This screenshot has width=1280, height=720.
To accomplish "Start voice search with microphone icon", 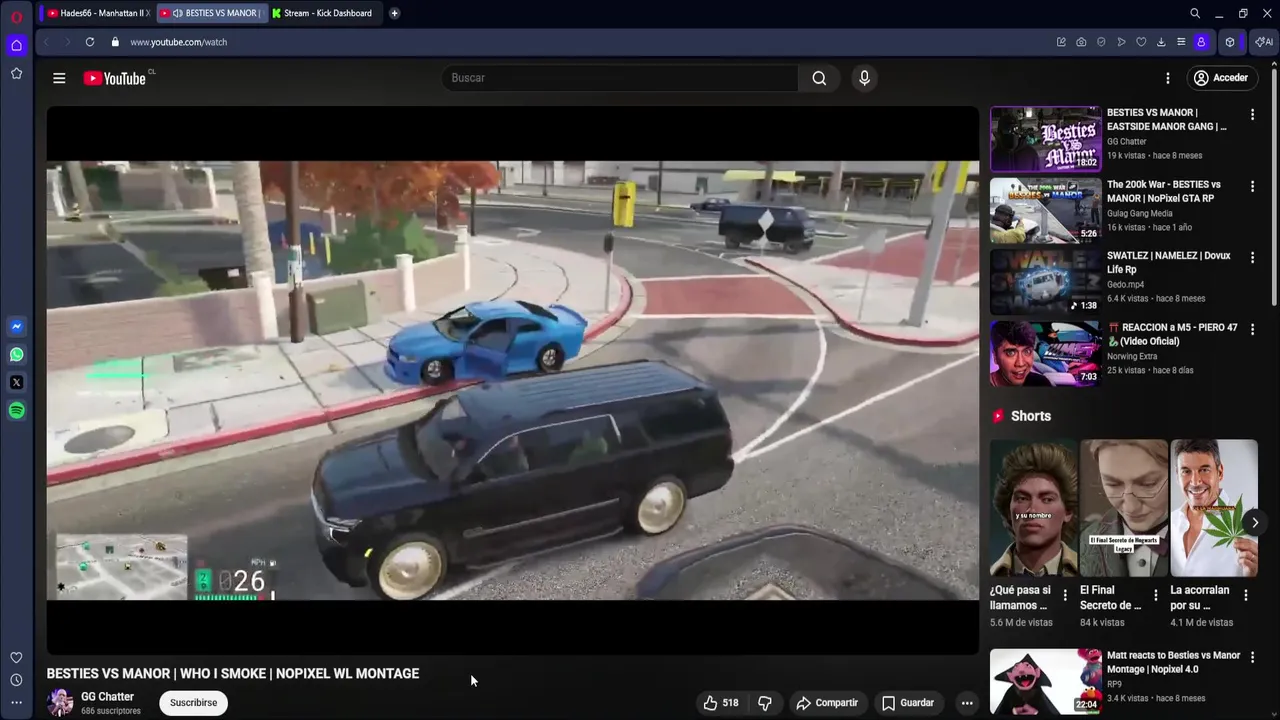I will pyautogui.click(x=865, y=78).
